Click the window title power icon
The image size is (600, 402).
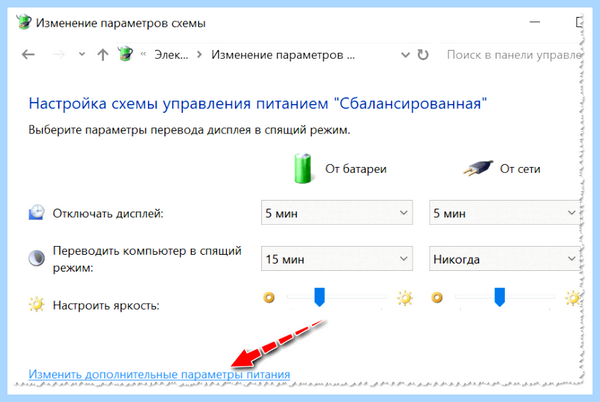[x=24, y=22]
